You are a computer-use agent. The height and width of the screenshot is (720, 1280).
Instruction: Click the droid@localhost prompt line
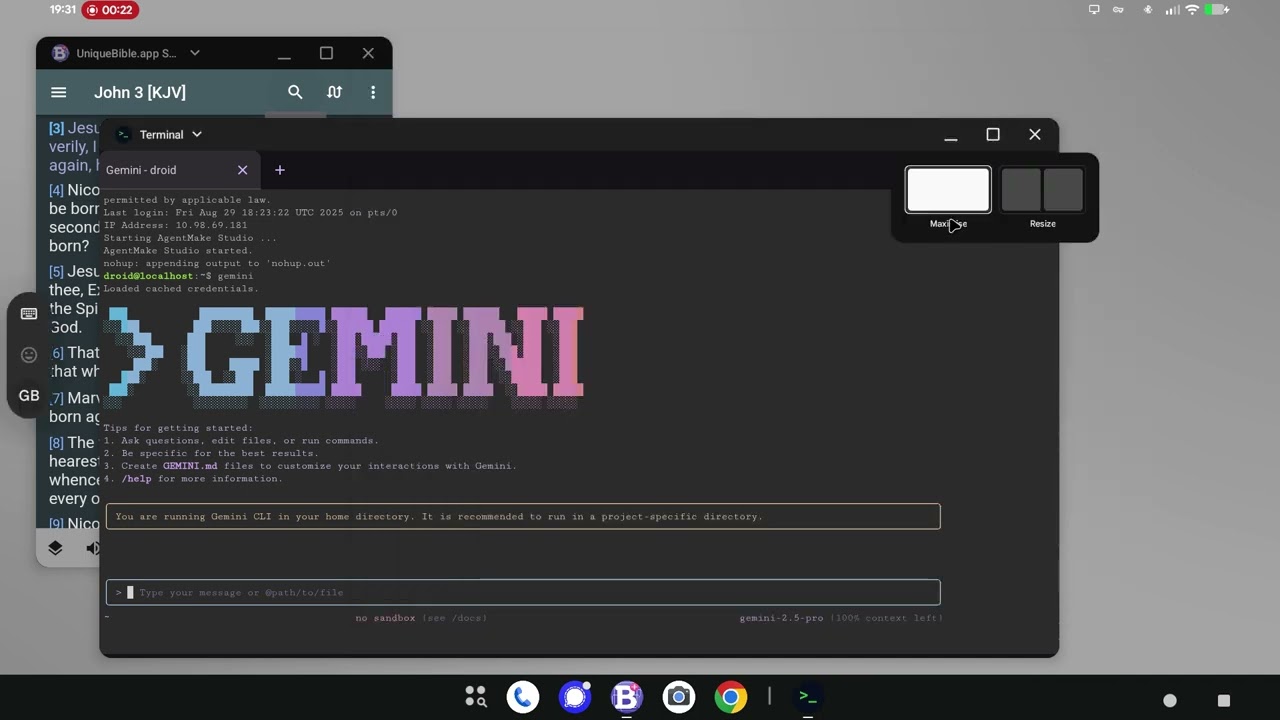pos(178,276)
